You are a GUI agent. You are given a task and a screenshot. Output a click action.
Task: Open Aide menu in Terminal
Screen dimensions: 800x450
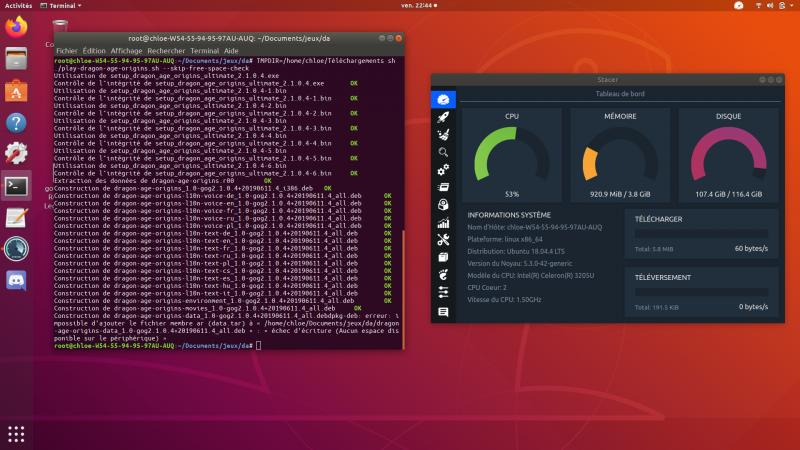click(x=231, y=51)
